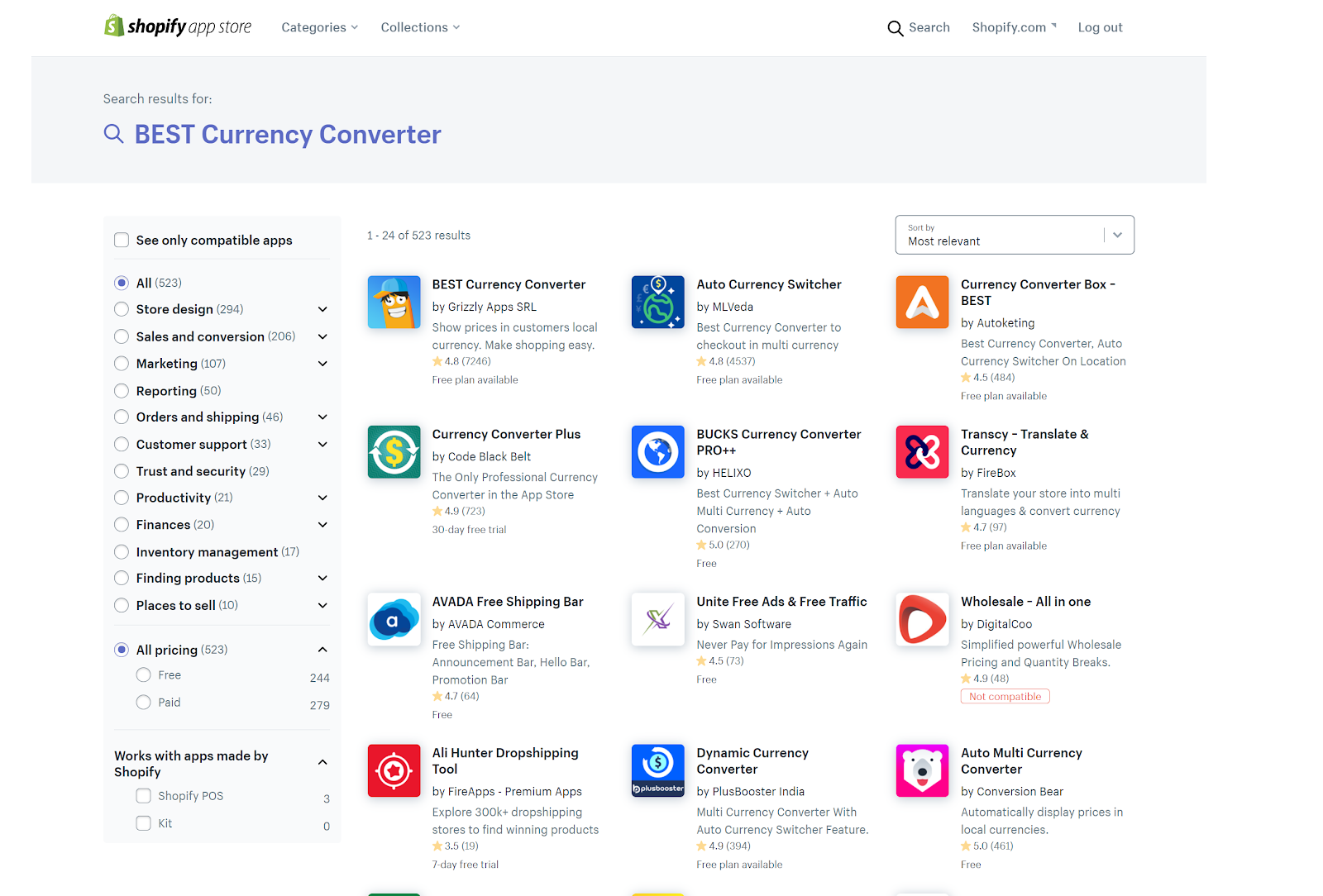The image size is (1323, 896).
Task: Expand Customer support subcategories
Action: pyautogui.click(x=322, y=444)
